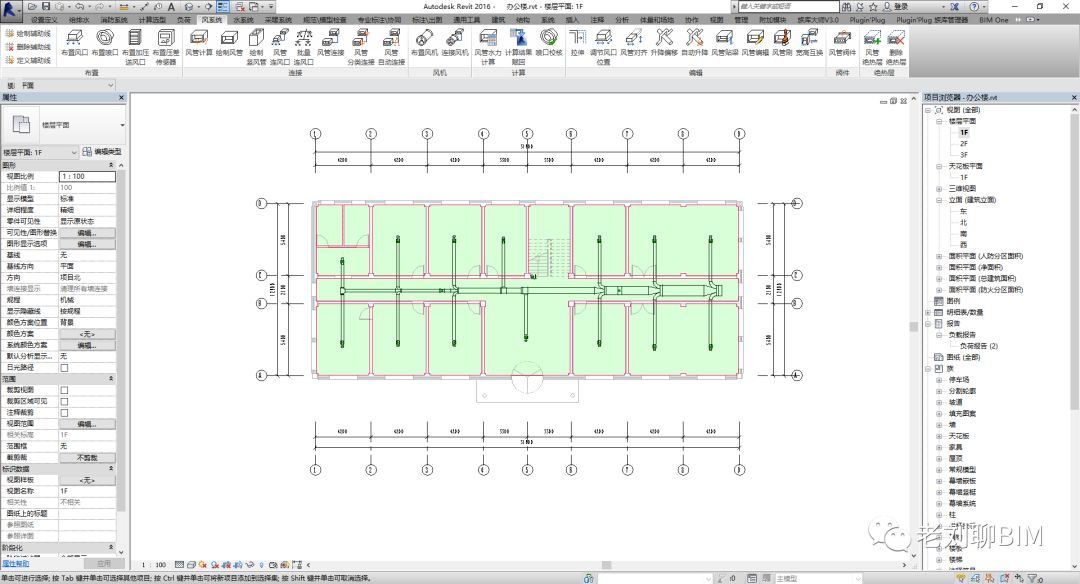Open 风管水力计算 hydraulic calculation

click(488, 48)
